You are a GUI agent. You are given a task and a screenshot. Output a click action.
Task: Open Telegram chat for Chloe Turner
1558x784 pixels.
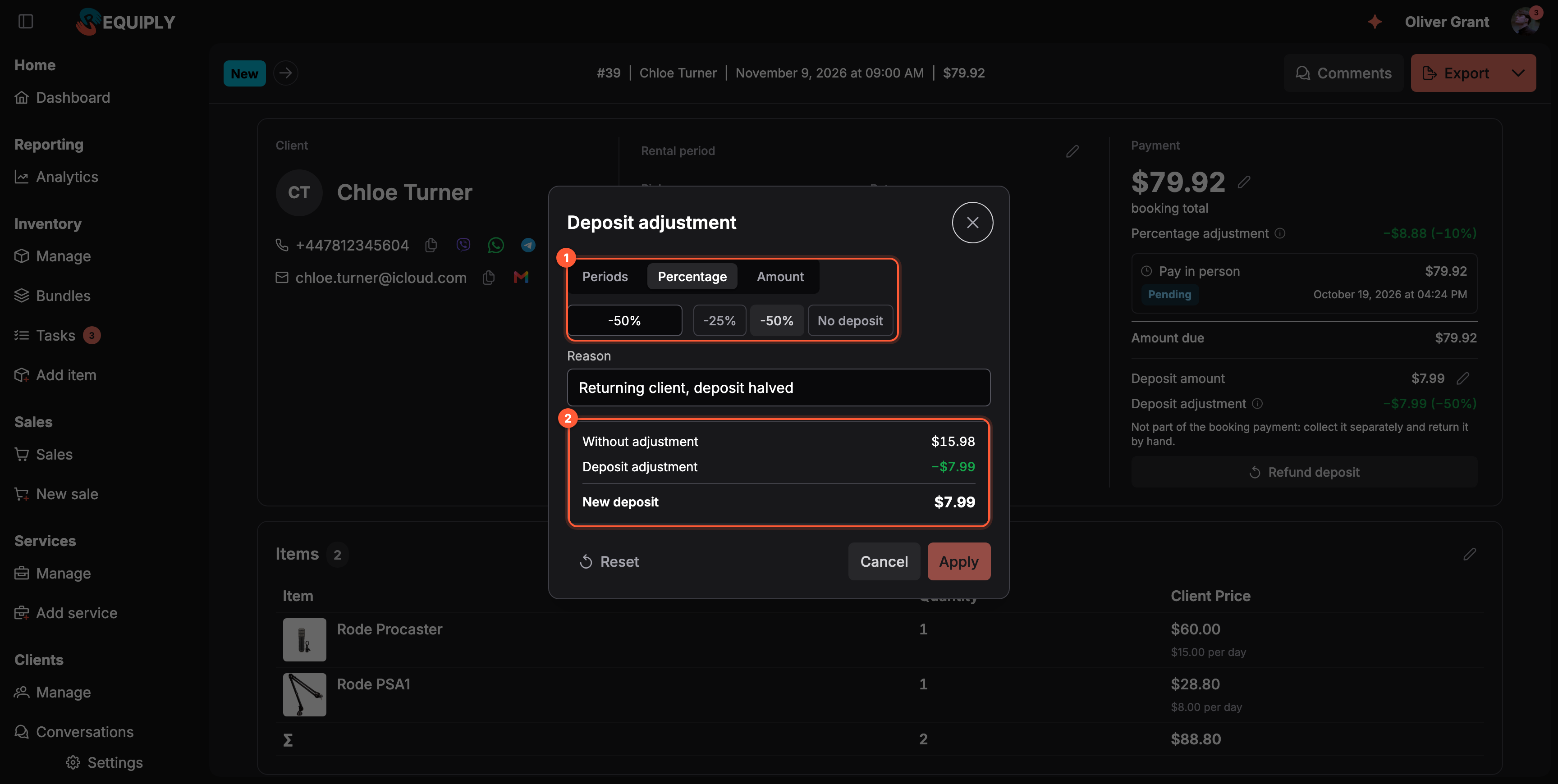(528, 245)
